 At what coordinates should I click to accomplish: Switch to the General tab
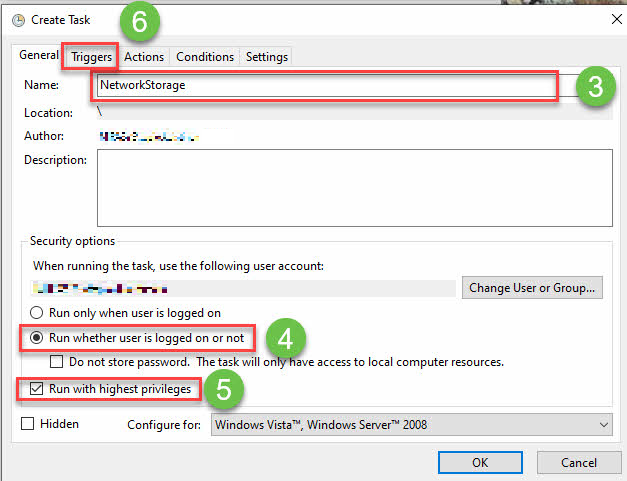coord(38,55)
